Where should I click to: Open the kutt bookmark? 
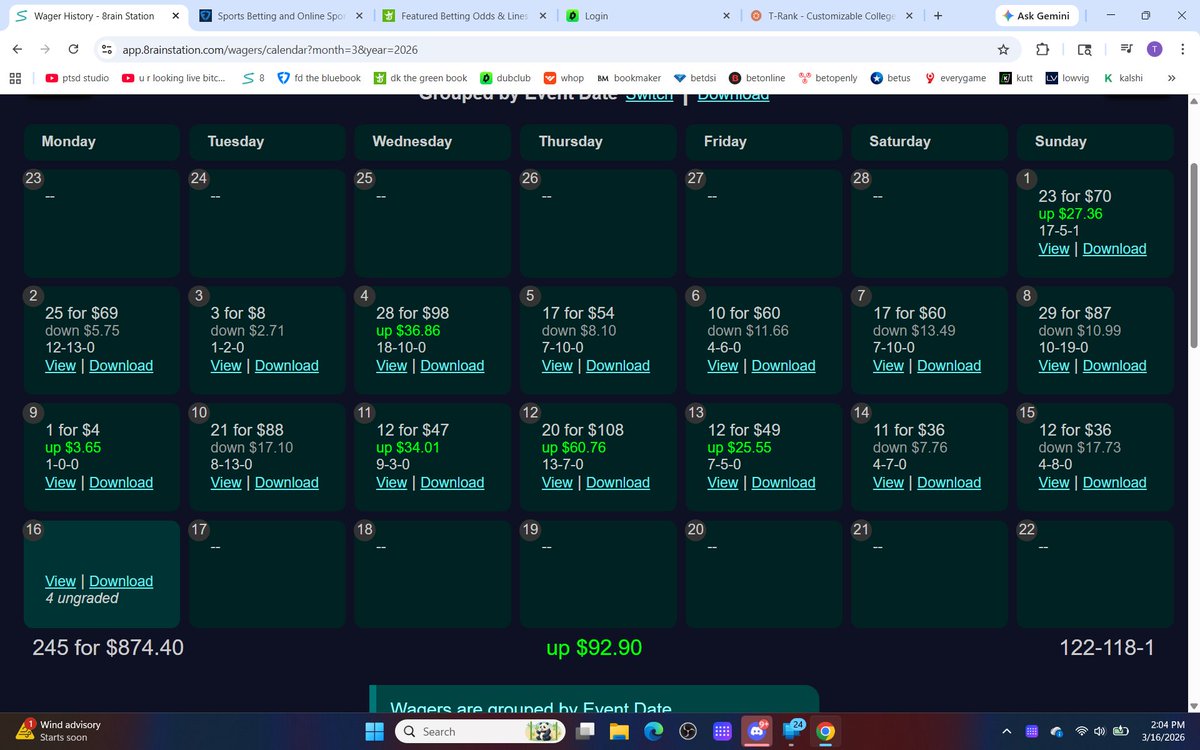click(1017, 78)
